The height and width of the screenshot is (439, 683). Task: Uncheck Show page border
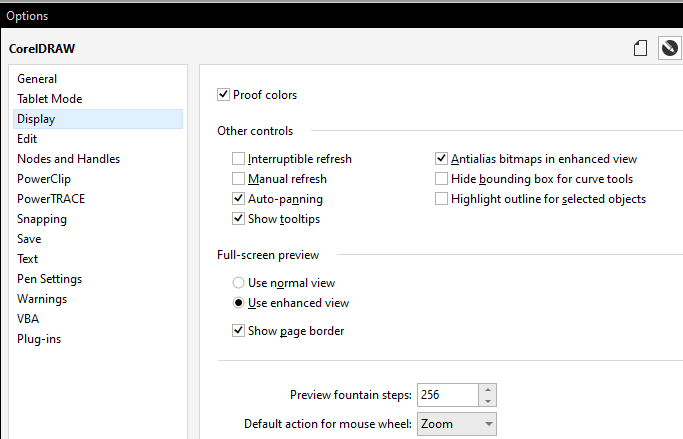pos(238,331)
